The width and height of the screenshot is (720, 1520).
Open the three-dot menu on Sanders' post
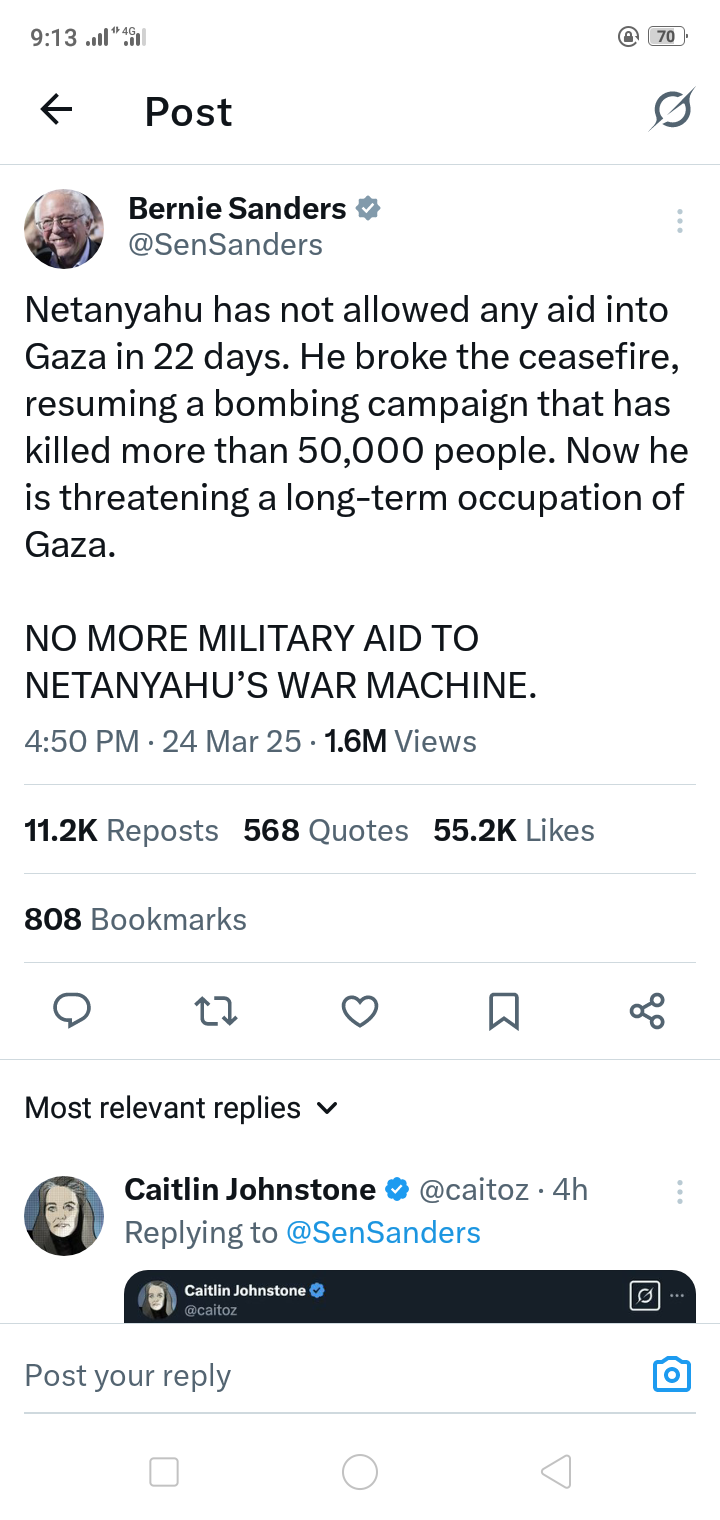(680, 221)
